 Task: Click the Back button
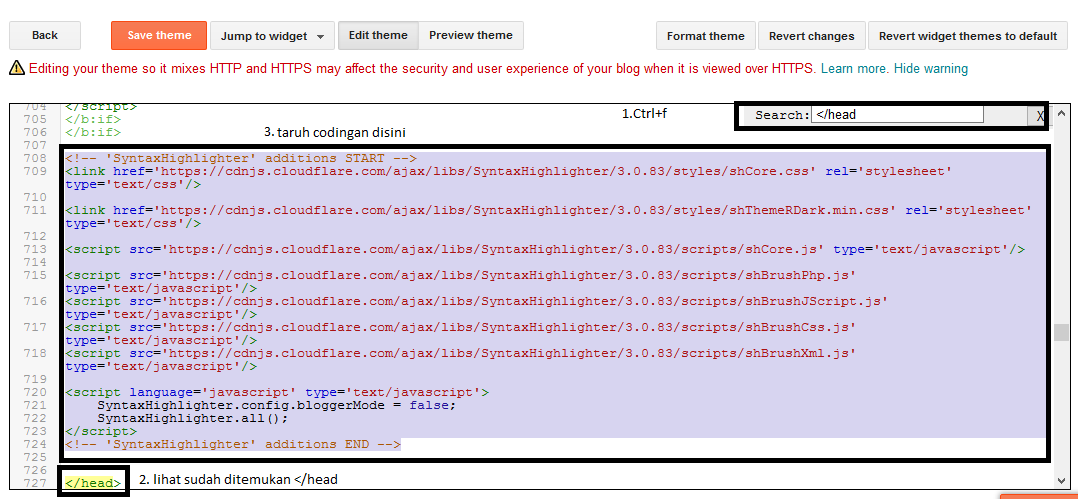click(45, 36)
